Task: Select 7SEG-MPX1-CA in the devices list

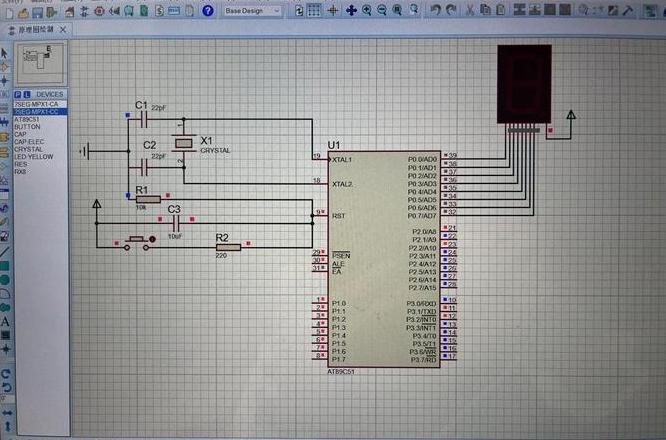Action: coord(40,104)
